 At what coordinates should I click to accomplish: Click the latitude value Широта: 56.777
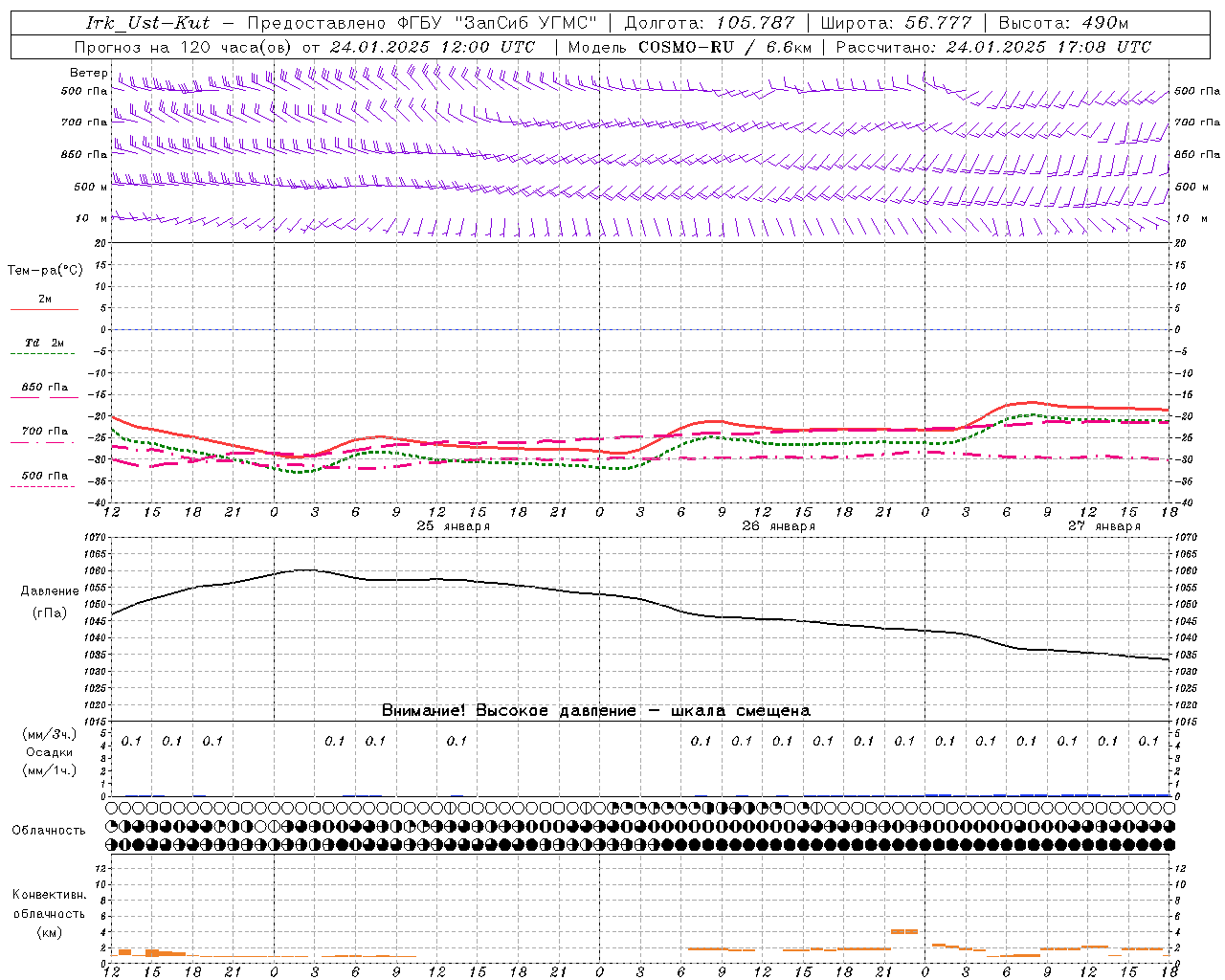point(897,23)
